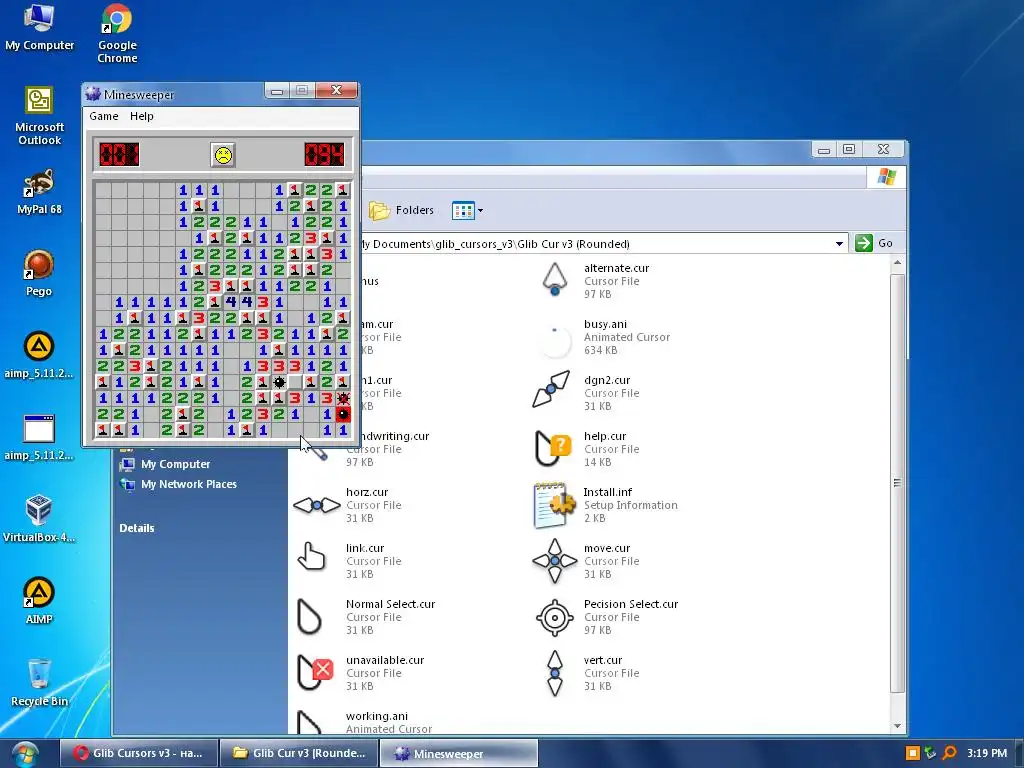Viewport: 1024px width, 768px height.
Task: Select the horz.cur horizontal resize icon
Action: (x=317, y=505)
